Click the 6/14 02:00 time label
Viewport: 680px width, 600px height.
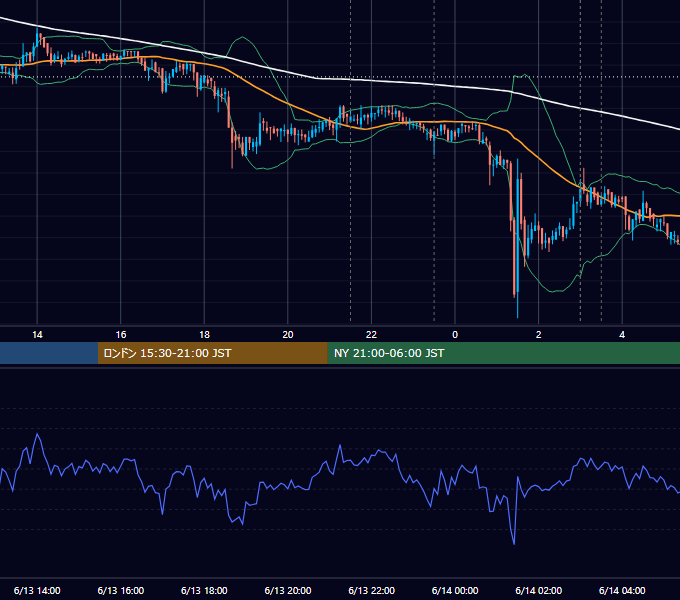tap(539, 590)
